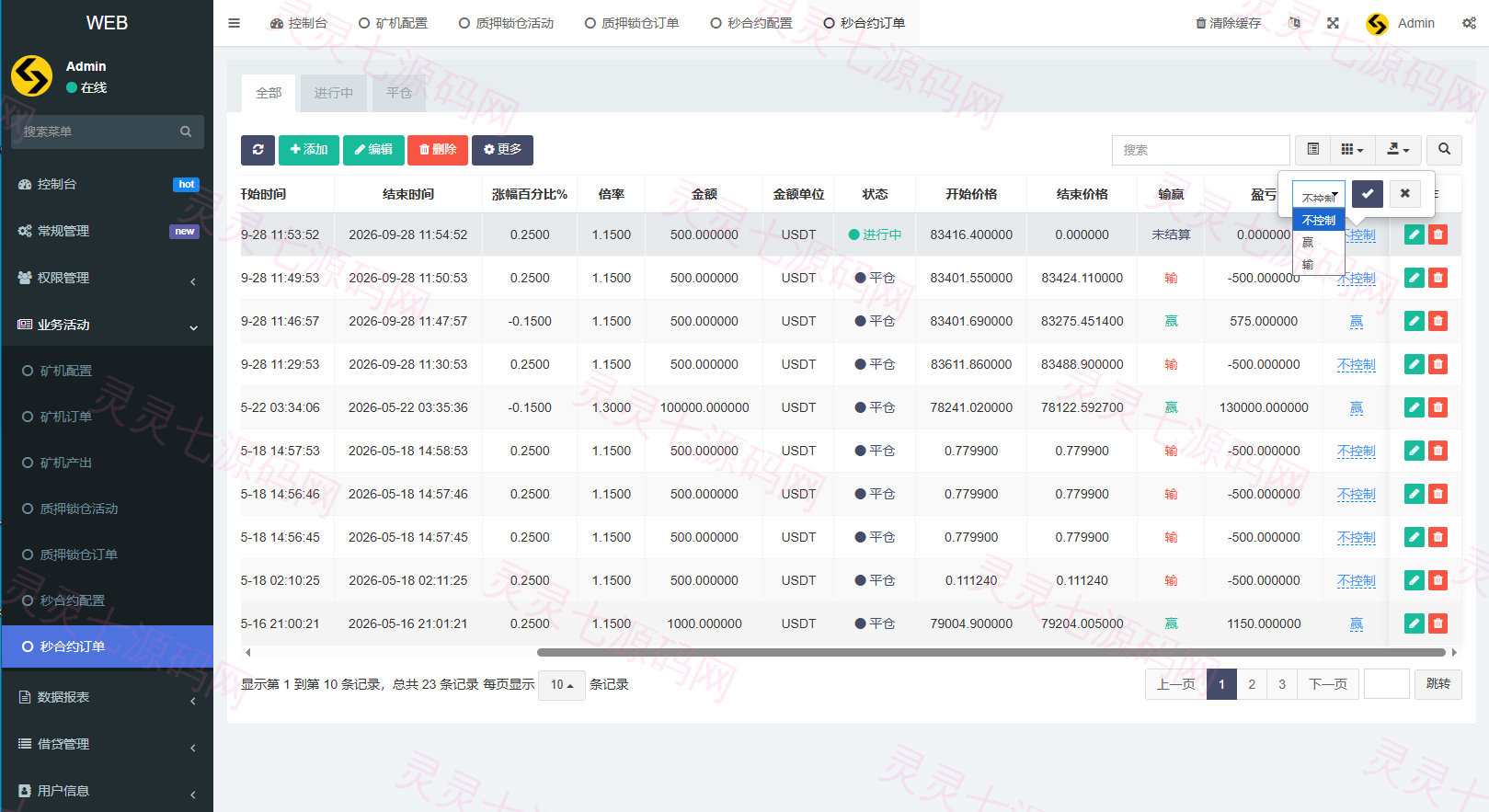Edit the 03:34:06 row with pencil icon
Screen dimensions: 1489x812
click(1415, 407)
